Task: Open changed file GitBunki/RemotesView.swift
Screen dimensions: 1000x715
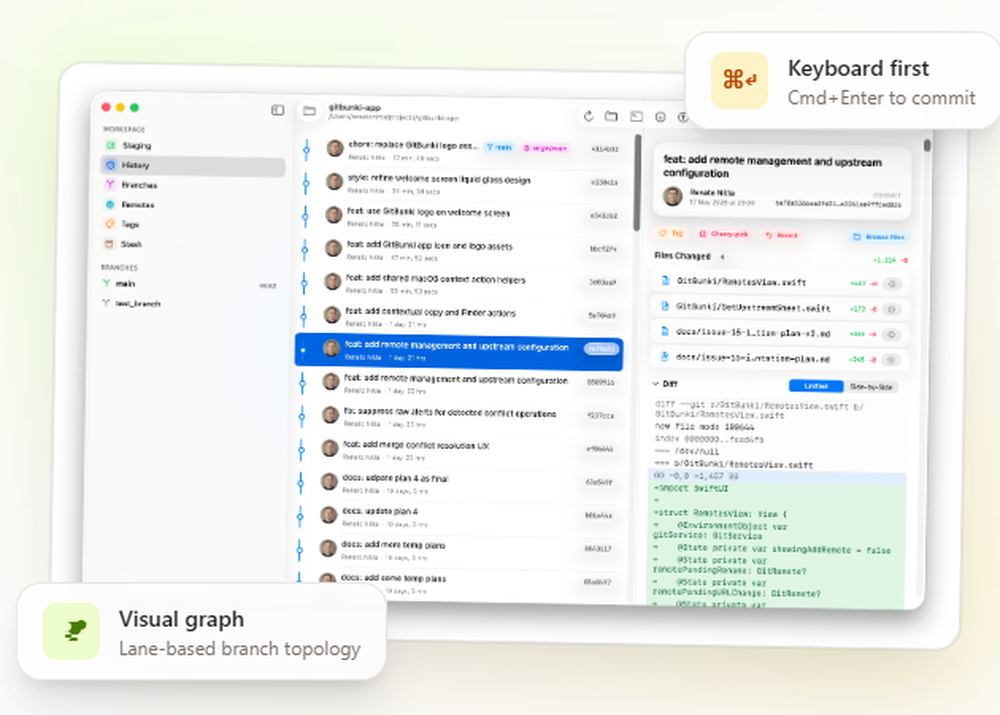Action: coord(780,282)
